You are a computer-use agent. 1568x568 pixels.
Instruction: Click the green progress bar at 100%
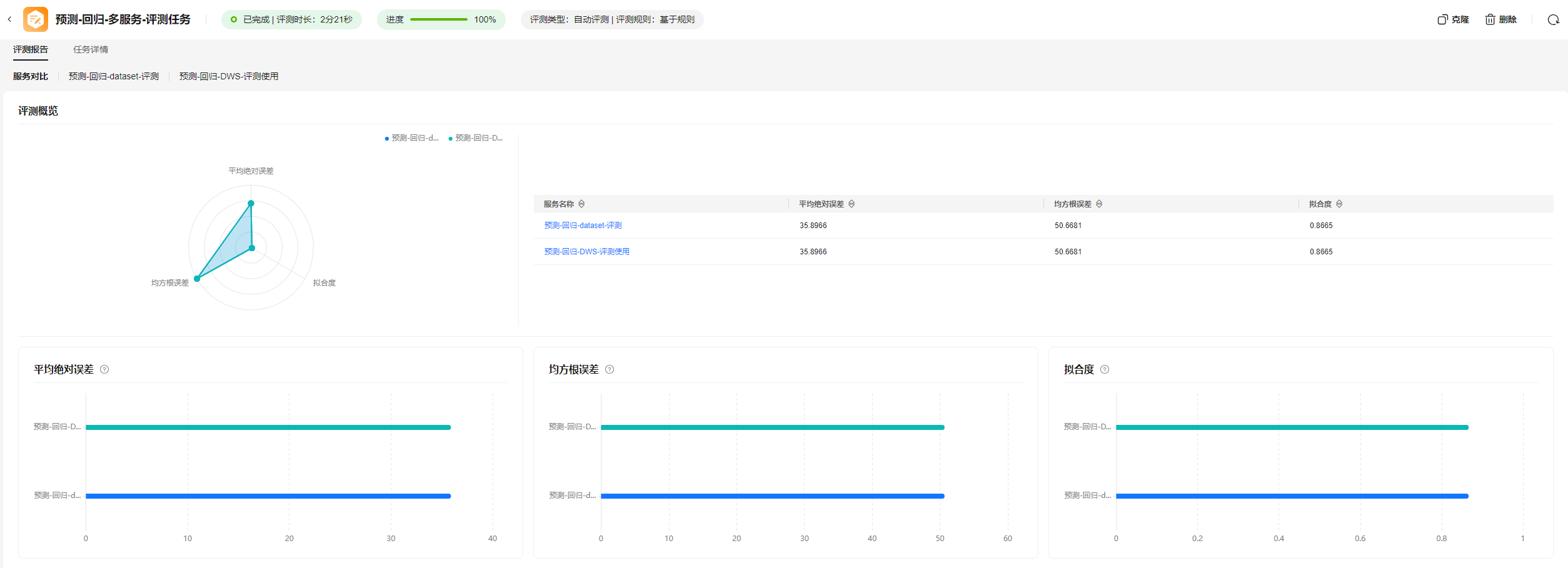[x=438, y=20]
